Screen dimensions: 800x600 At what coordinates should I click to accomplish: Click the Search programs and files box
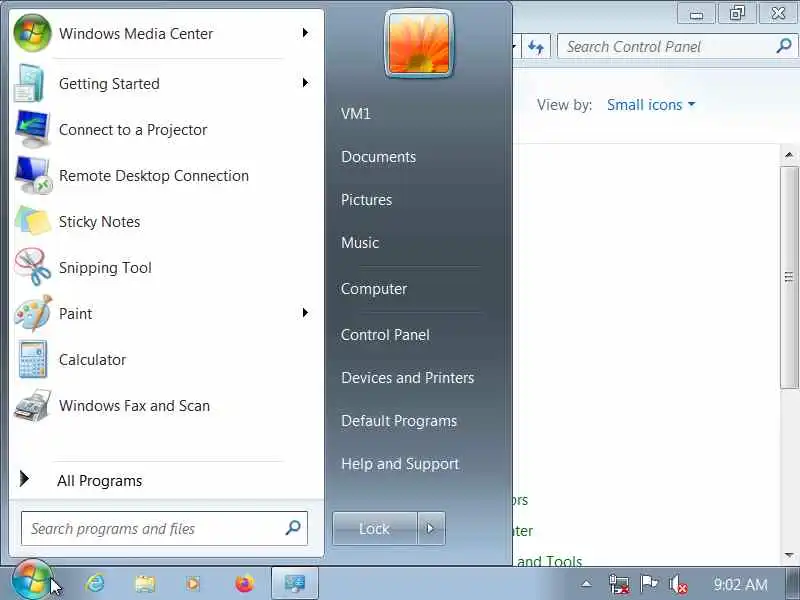(164, 528)
